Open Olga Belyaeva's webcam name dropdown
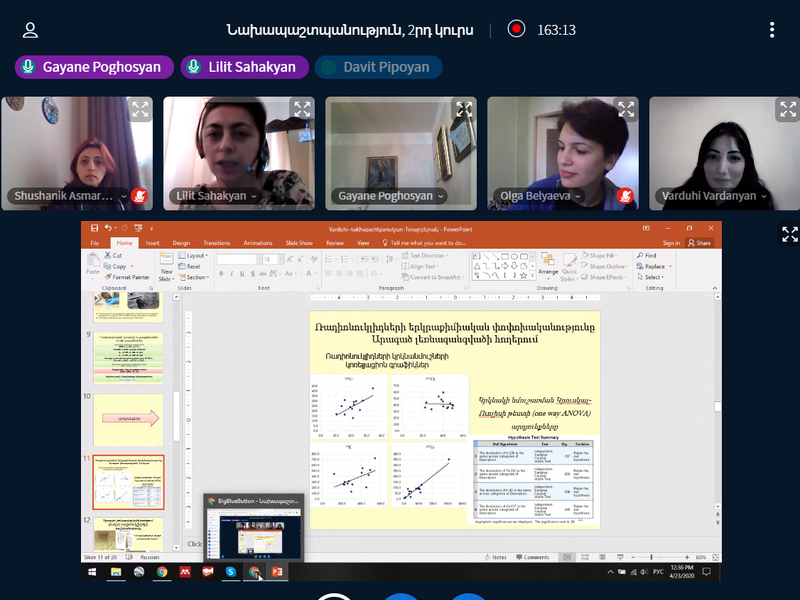 coord(540,196)
